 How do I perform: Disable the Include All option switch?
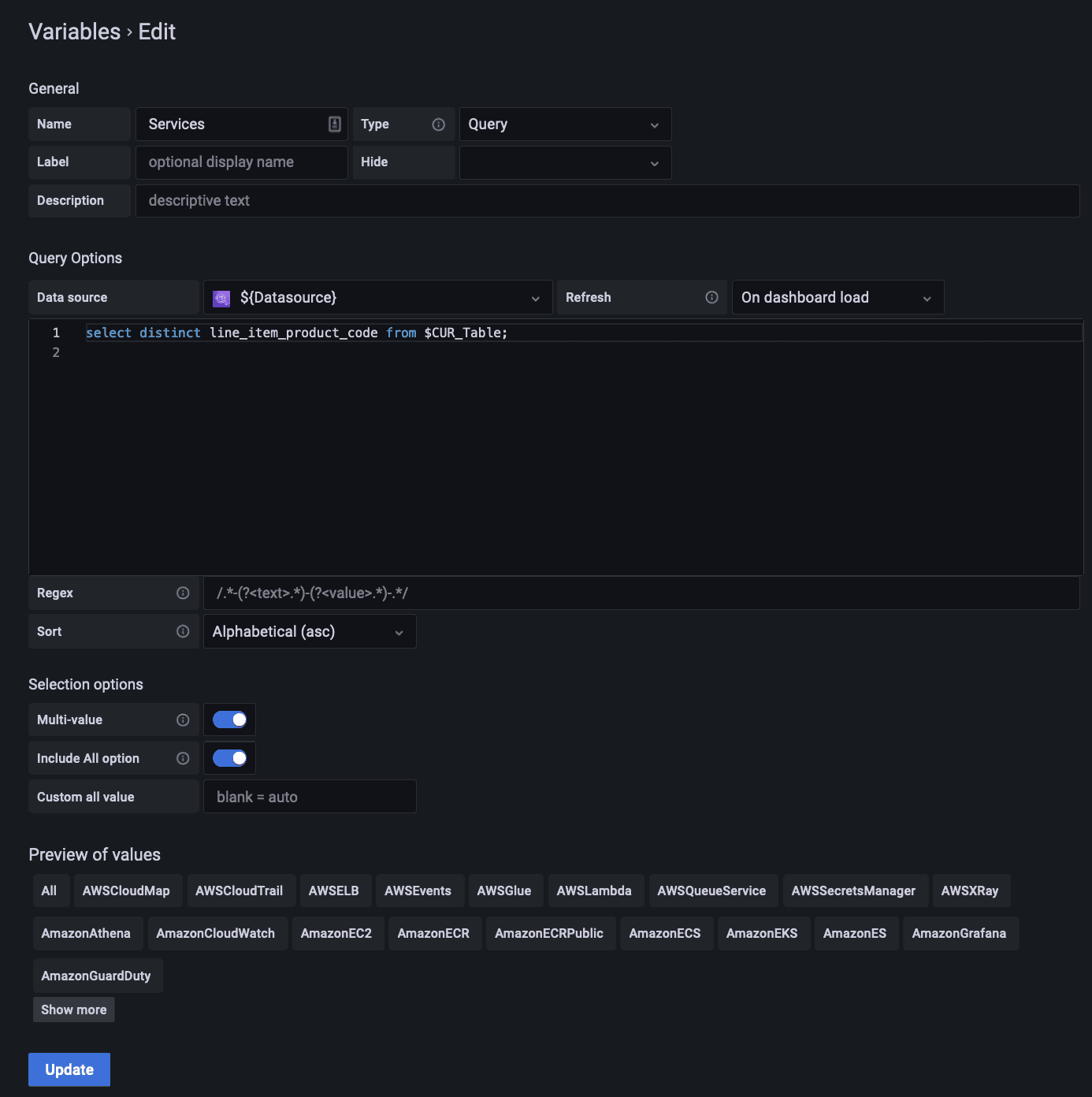229,758
